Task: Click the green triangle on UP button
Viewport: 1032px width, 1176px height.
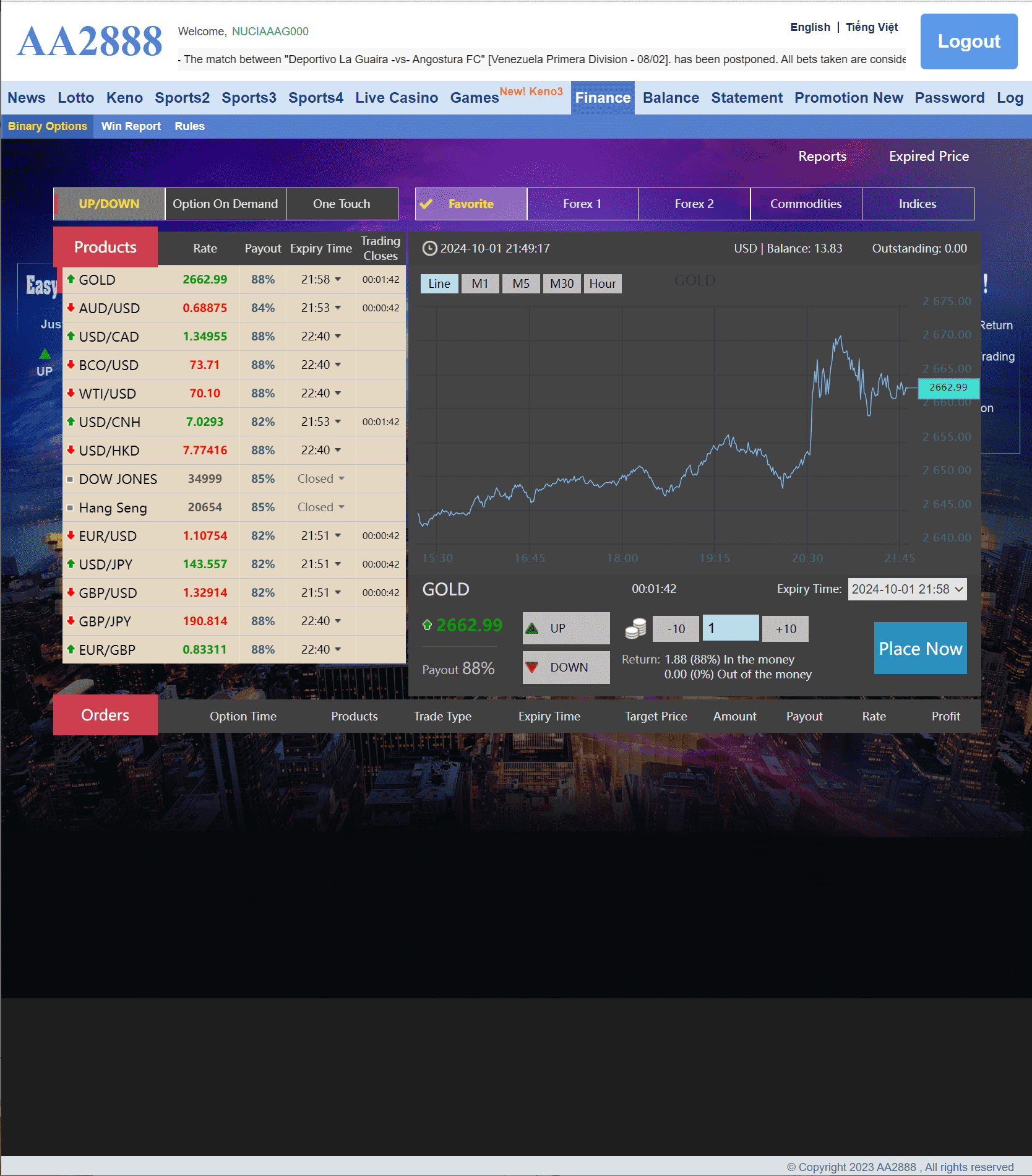Action: (532, 628)
